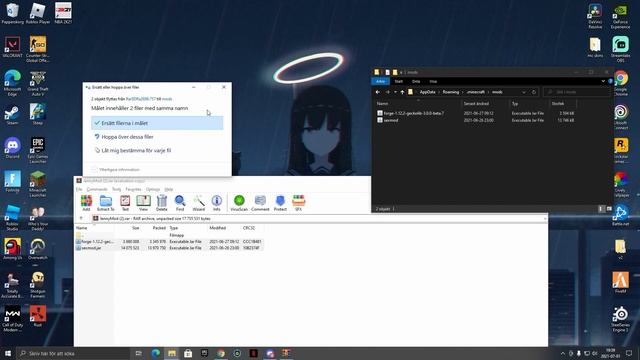Click the Delete trash icon in WinRAR
The image size is (640, 360).
click(x=162, y=202)
